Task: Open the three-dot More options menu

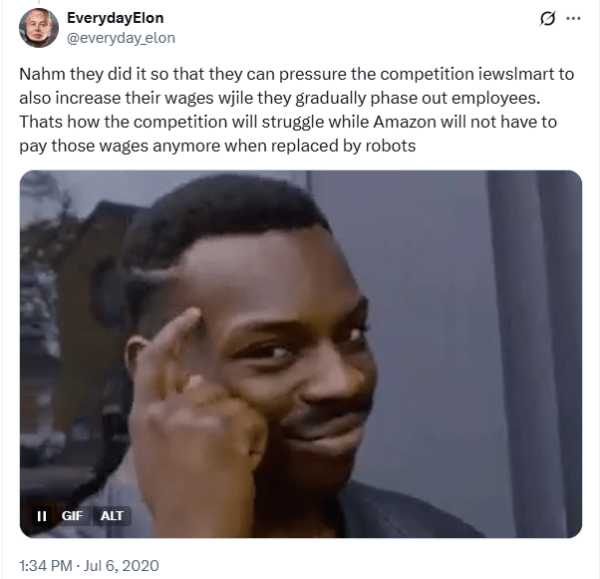Action: (x=573, y=18)
